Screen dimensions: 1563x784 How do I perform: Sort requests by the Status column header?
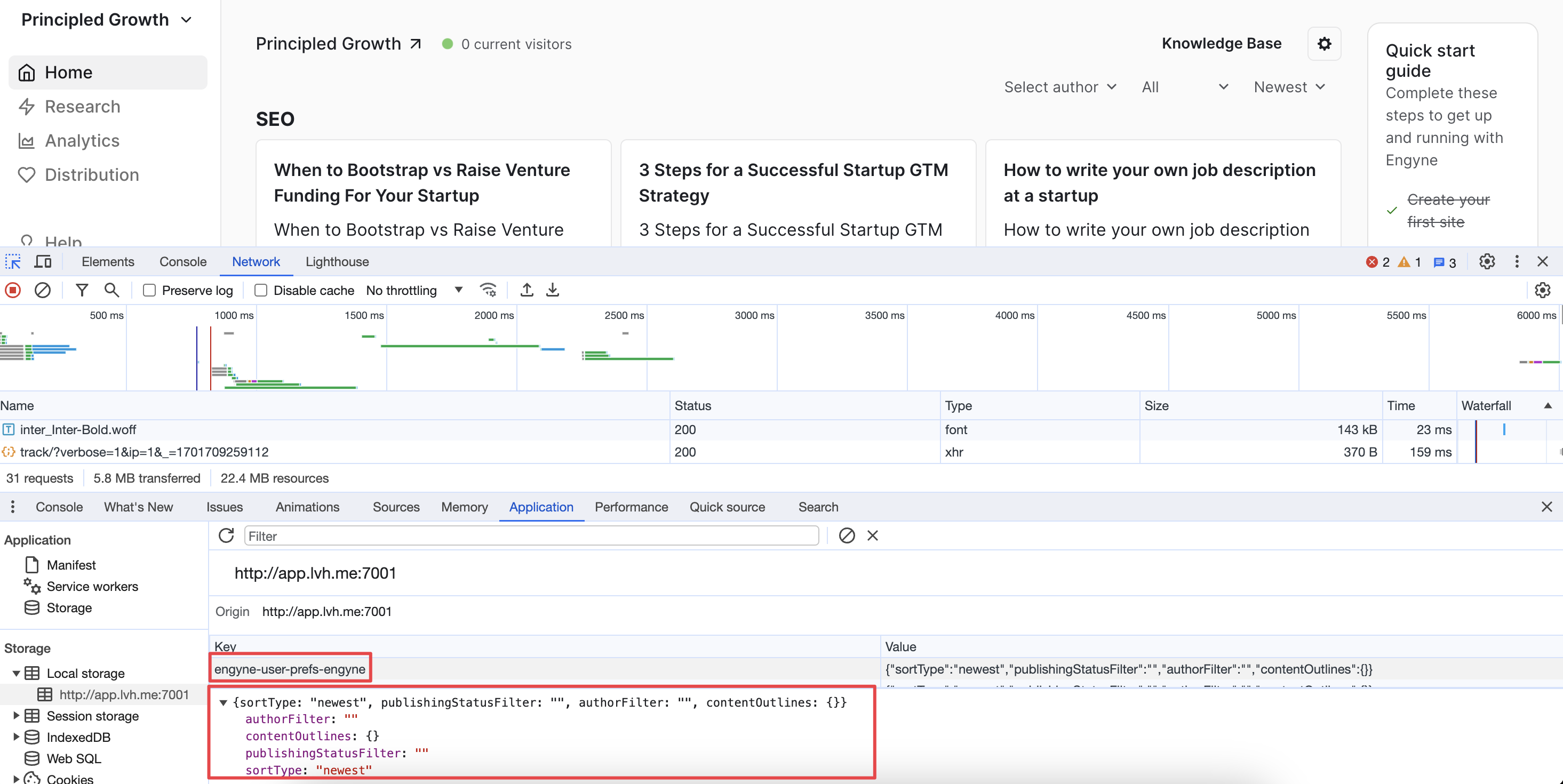point(804,405)
